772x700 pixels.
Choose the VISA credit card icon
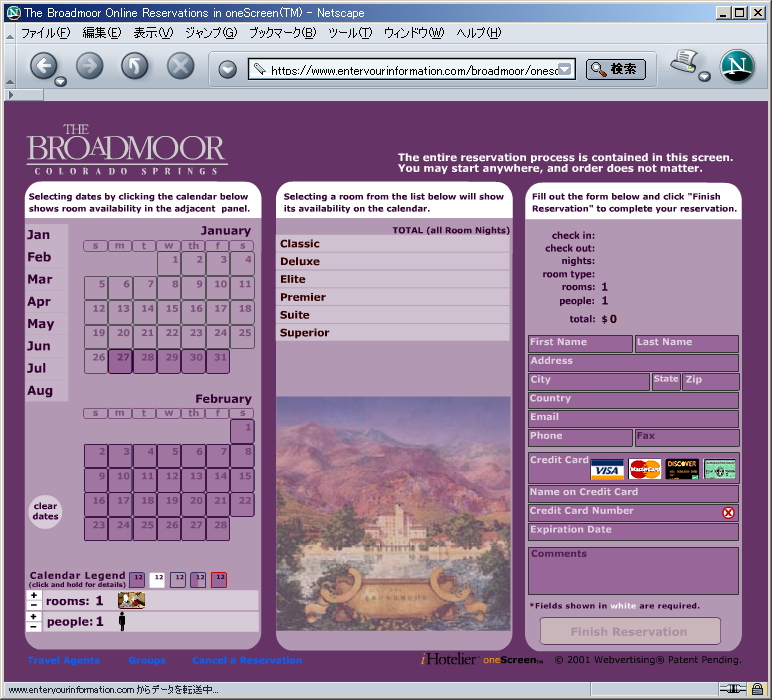click(x=607, y=469)
